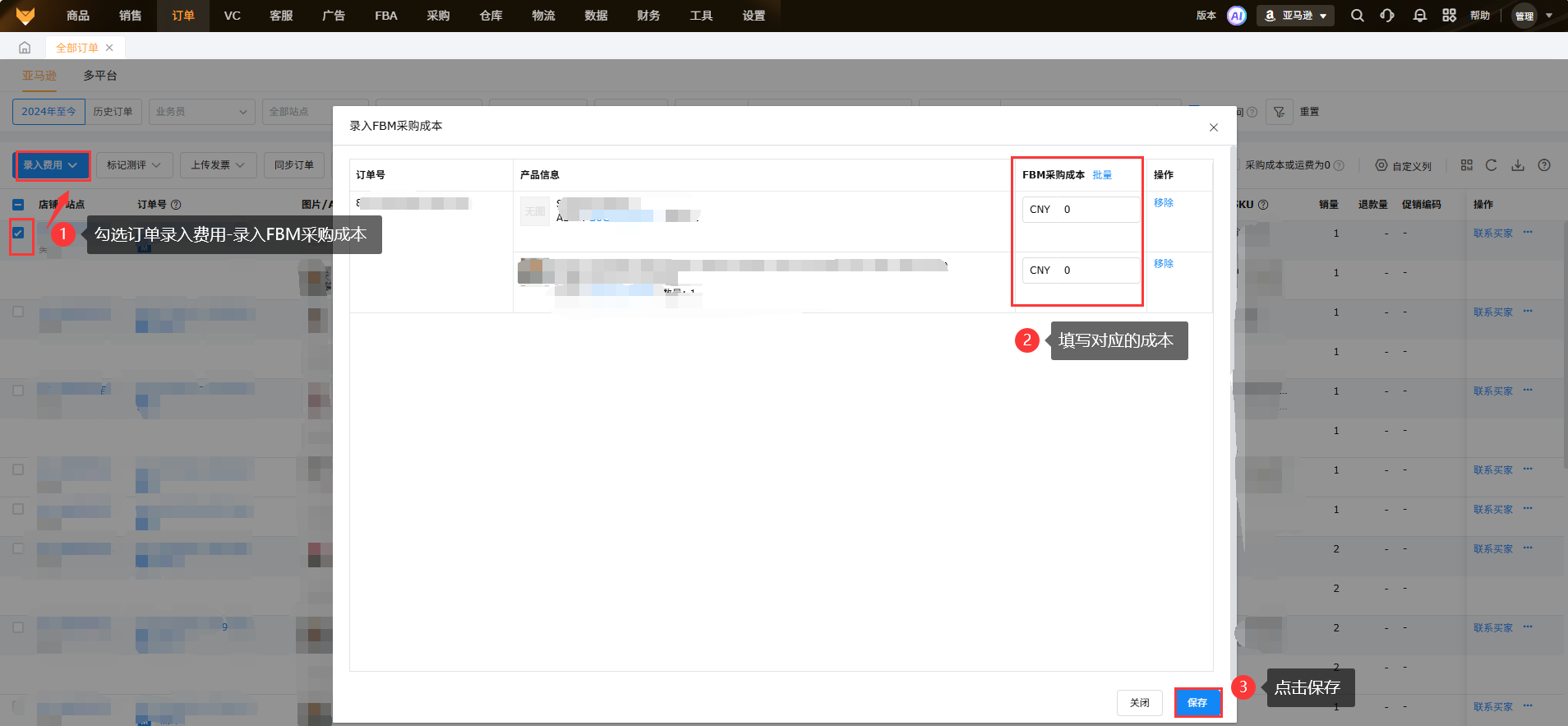Select the 2024年至今 filter
Image resolution: width=1568 pixels, height=726 pixels.
tap(48, 112)
